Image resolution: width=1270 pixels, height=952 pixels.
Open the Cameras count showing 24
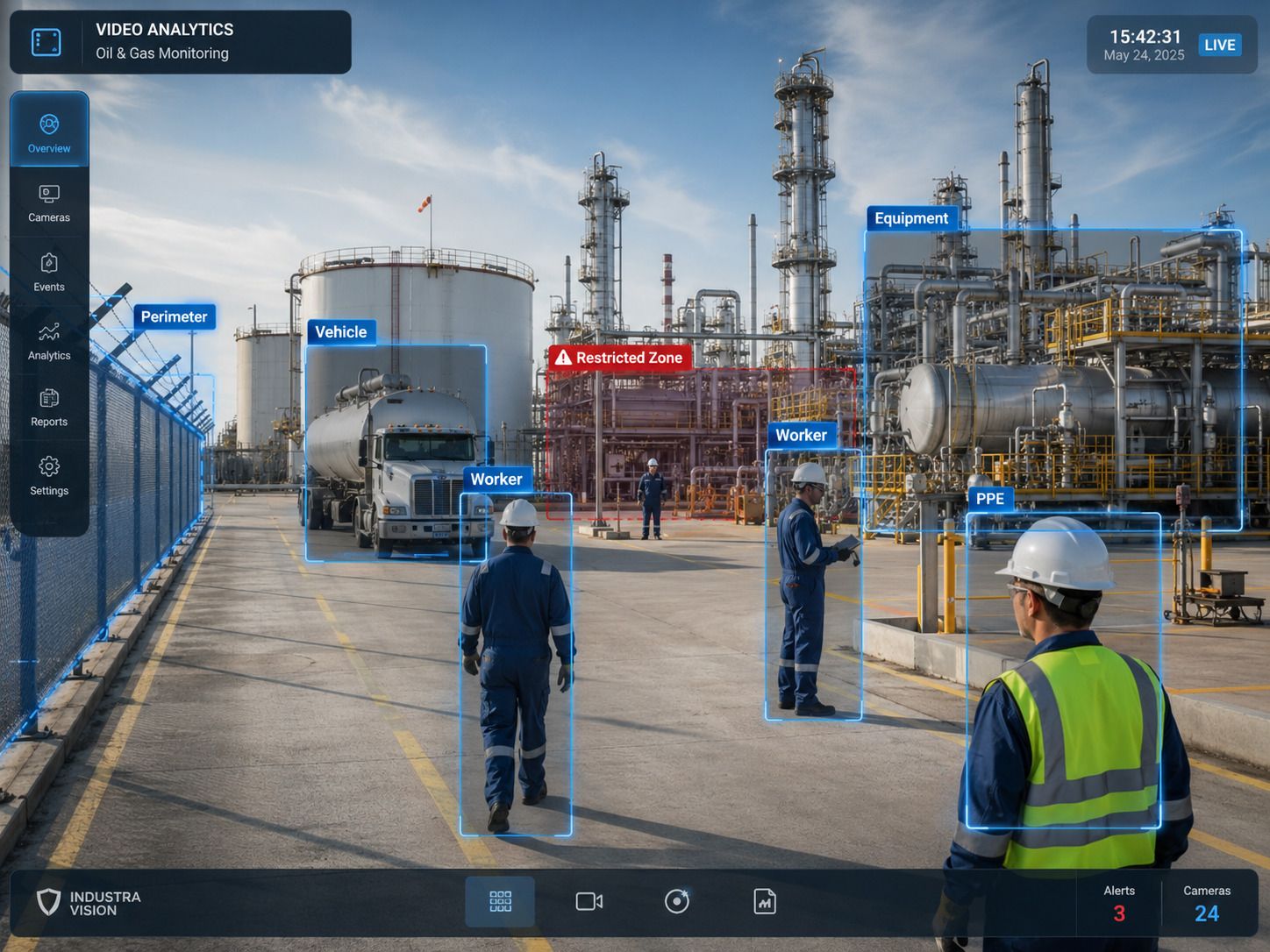pyautogui.click(x=1207, y=904)
